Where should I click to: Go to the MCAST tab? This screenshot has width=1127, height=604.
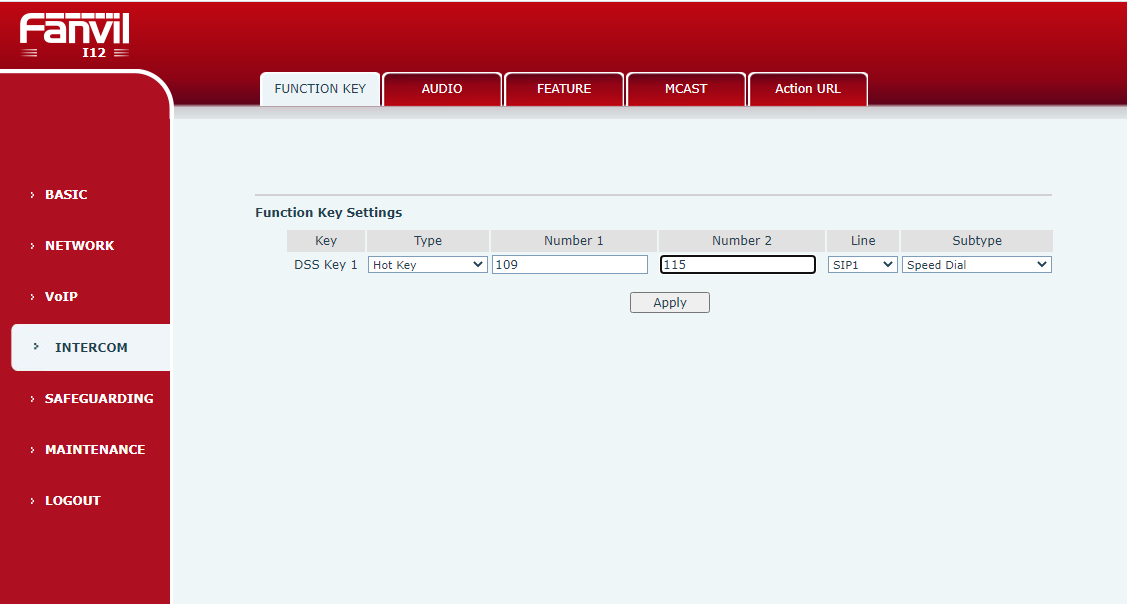[x=686, y=89]
